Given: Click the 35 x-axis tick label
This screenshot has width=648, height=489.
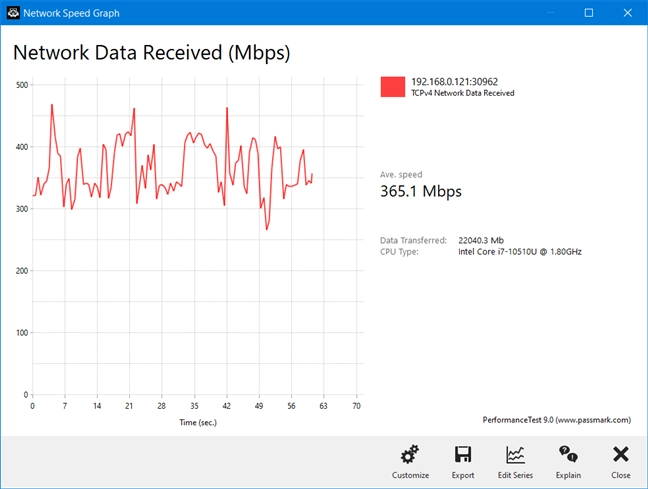Looking at the screenshot, I should tap(194, 406).
